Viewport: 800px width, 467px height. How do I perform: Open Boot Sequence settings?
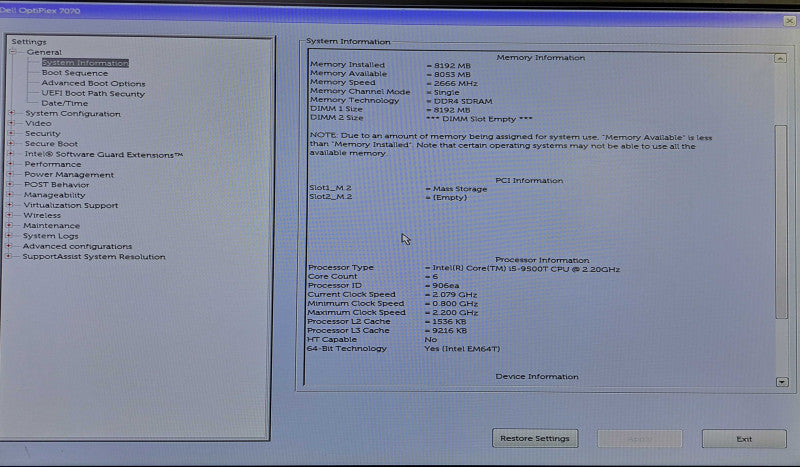tap(74, 73)
